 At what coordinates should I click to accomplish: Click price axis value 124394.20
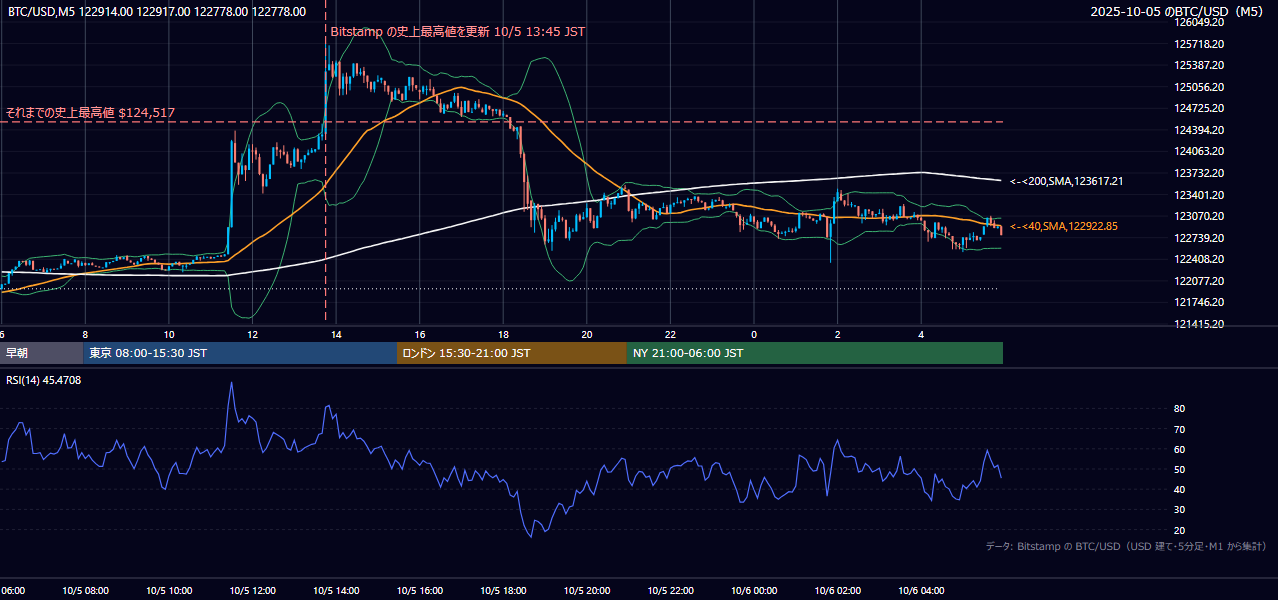pyautogui.click(x=1201, y=130)
